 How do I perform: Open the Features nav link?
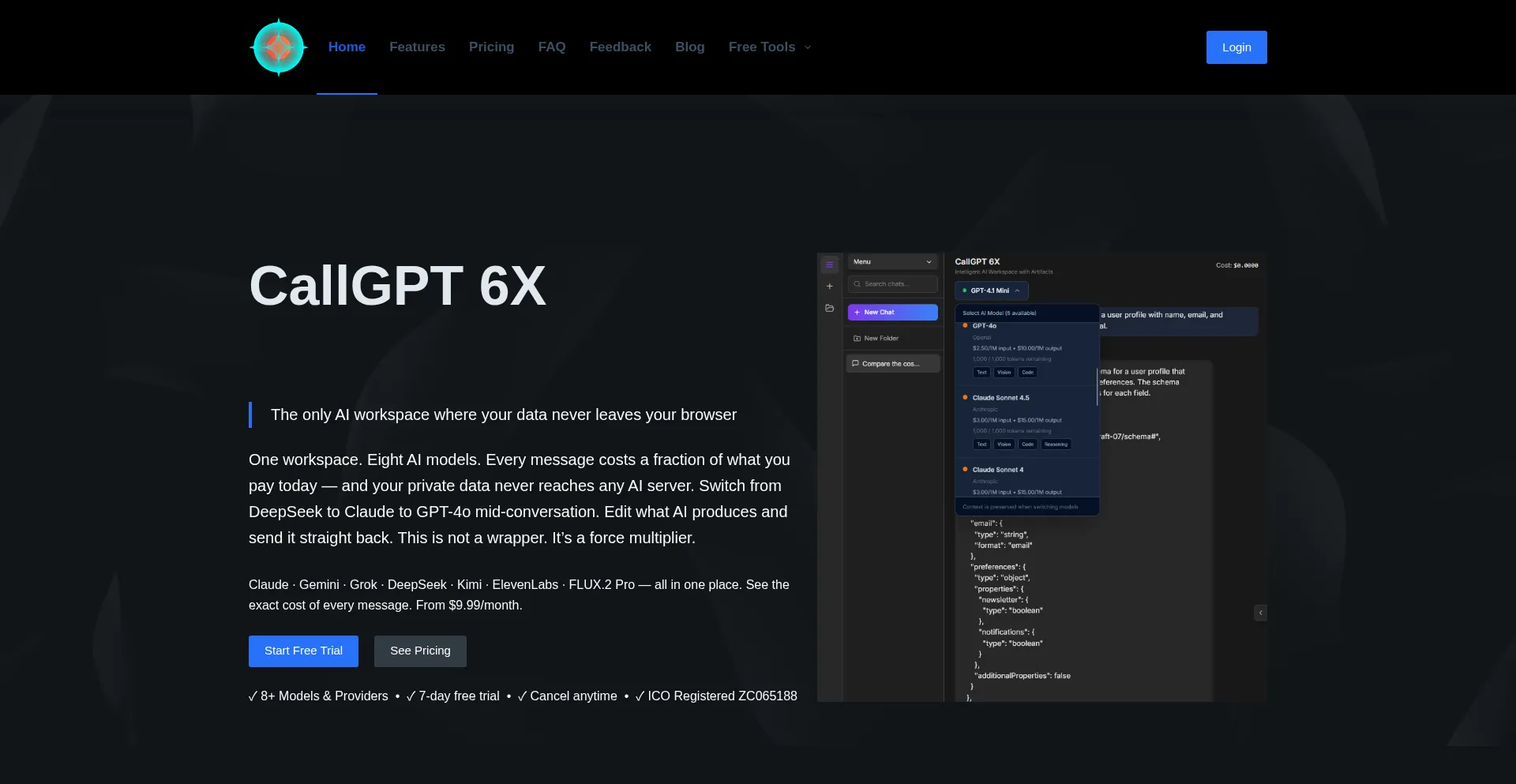[x=417, y=47]
